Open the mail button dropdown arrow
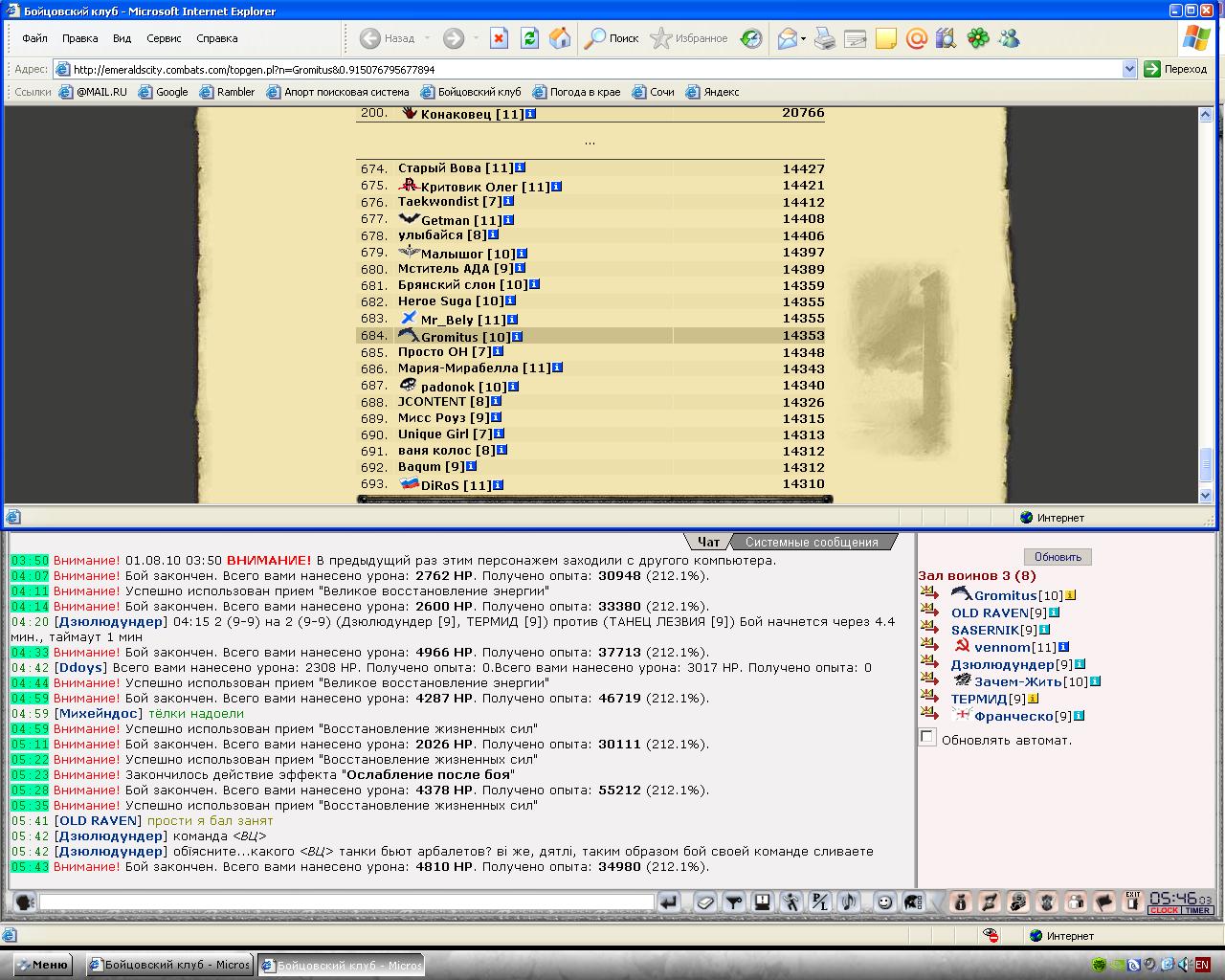The image size is (1225, 980). point(803,38)
